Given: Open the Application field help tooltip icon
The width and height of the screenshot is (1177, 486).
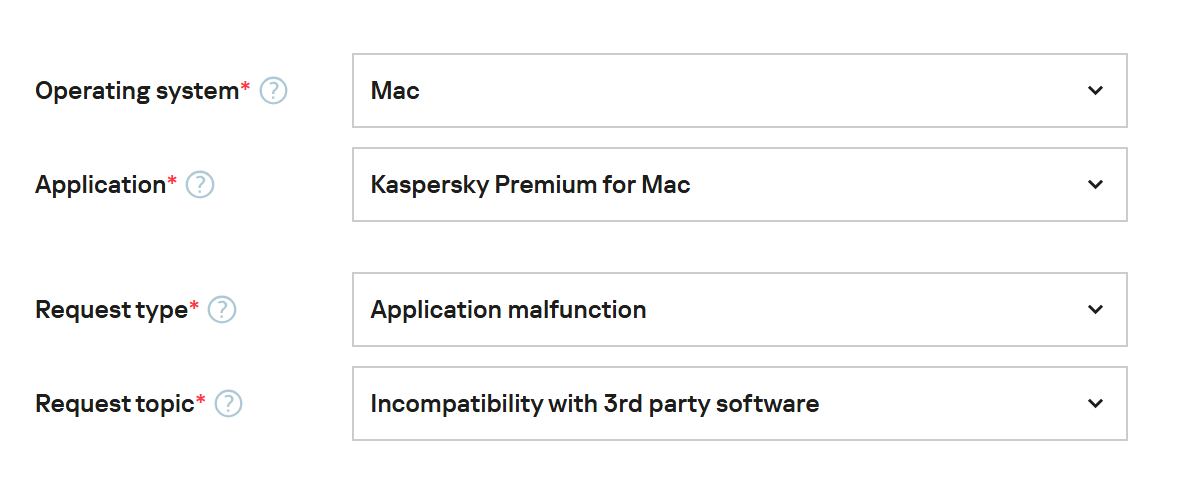Looking at the screenshot, I should 200,185.
